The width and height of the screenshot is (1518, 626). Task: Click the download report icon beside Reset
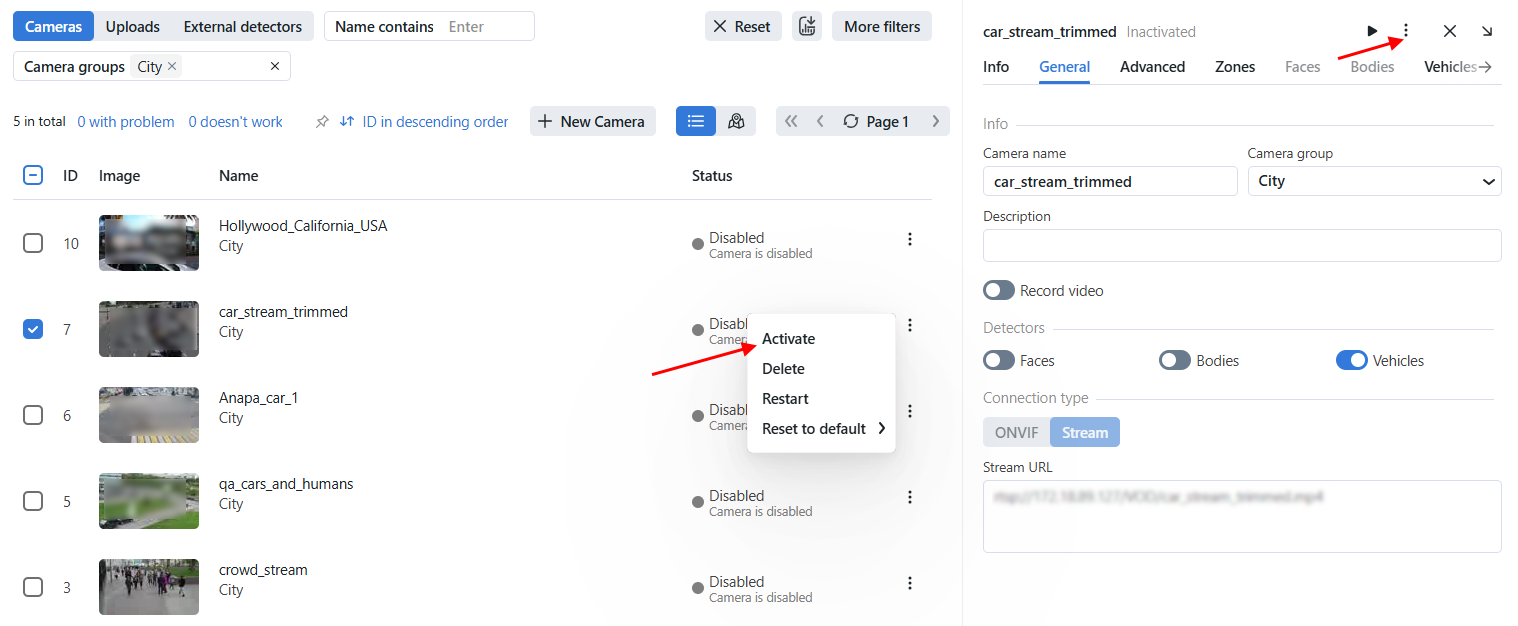point(807,27)
